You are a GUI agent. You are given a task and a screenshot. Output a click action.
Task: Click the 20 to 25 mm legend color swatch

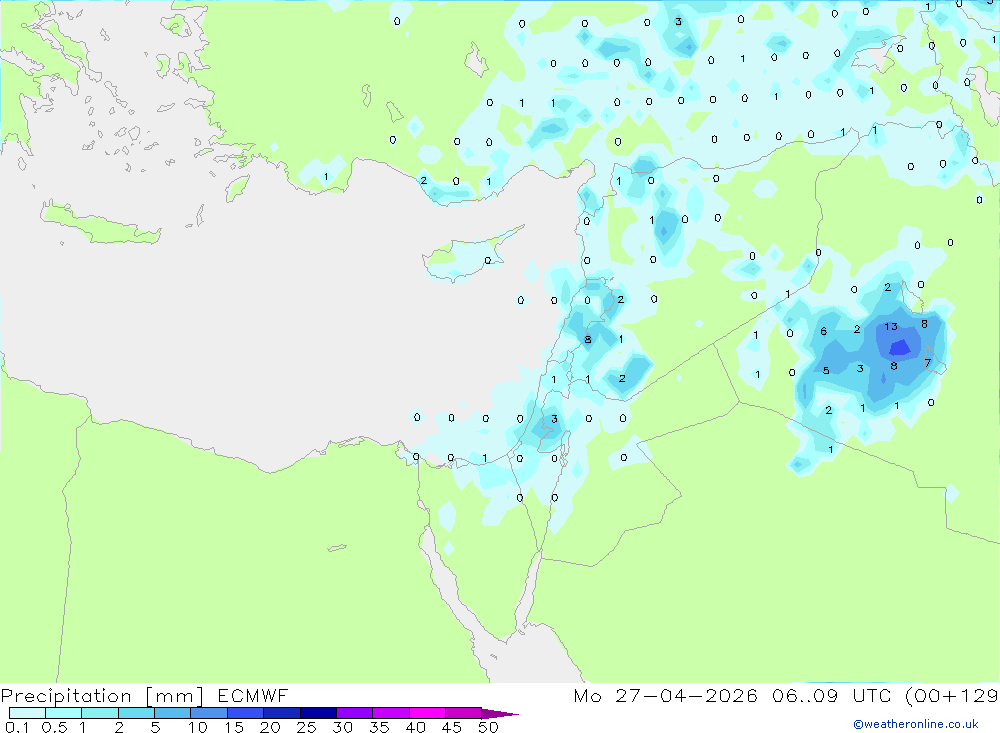[281, 713]
